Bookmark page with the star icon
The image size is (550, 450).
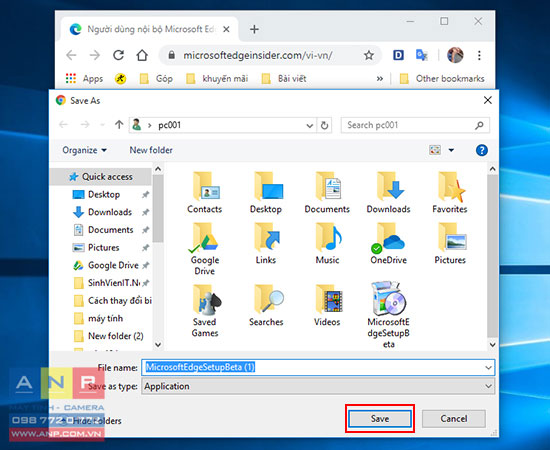coord(369,55)
